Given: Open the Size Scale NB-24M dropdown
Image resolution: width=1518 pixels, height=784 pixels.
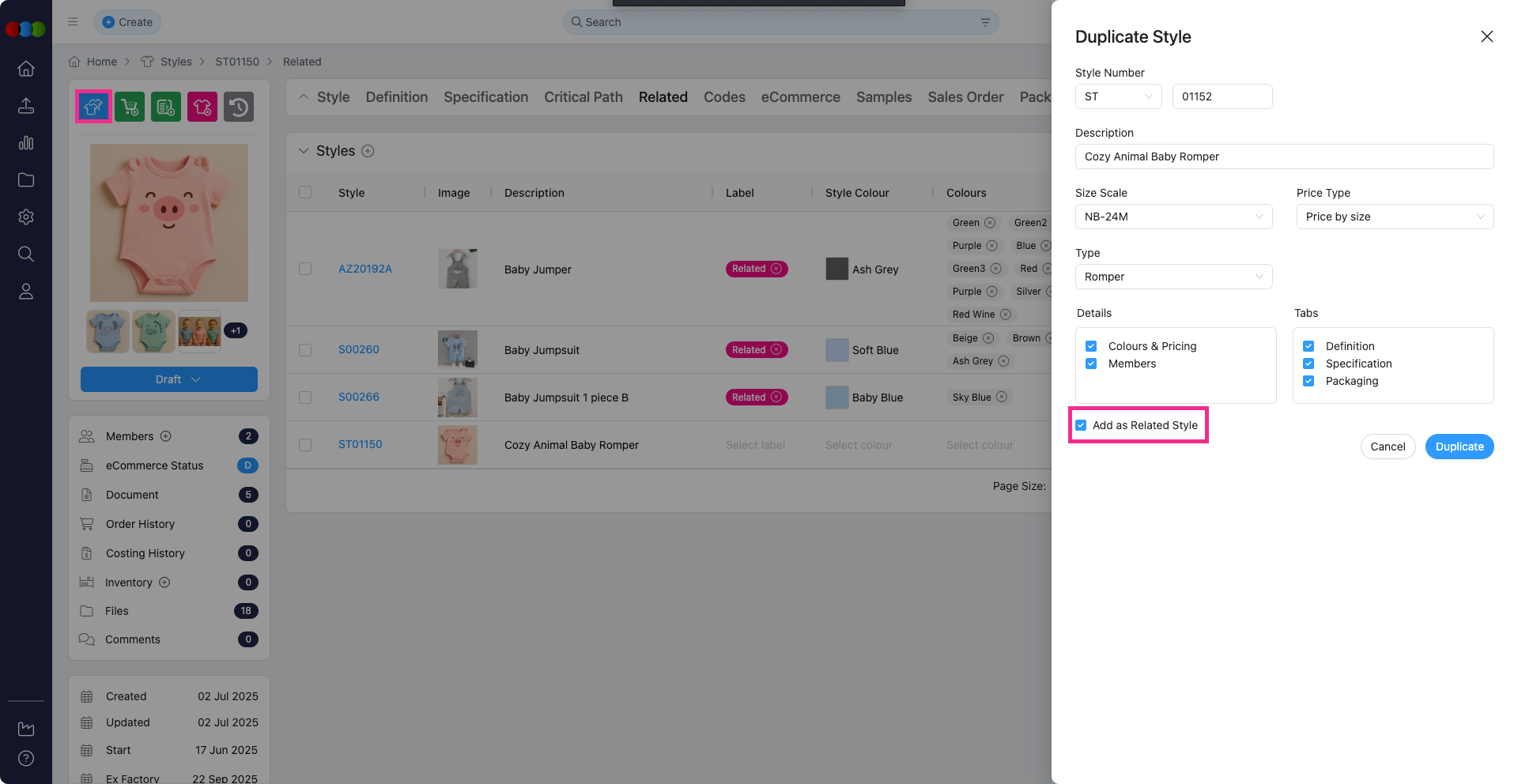Looking at the screenshot, I should [x=1173, y=217].
